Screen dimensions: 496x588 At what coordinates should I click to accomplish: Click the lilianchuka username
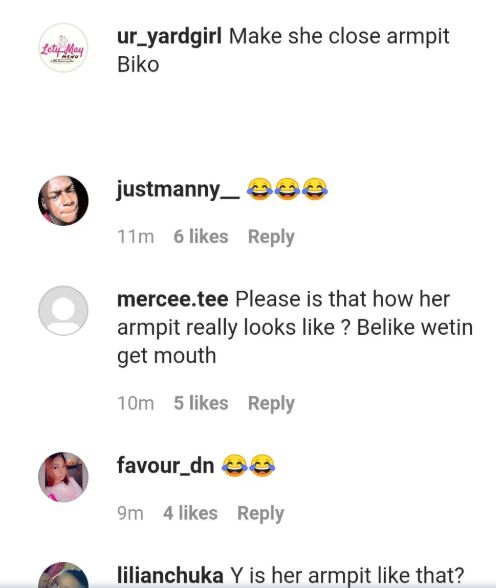(x=170, y=574)
